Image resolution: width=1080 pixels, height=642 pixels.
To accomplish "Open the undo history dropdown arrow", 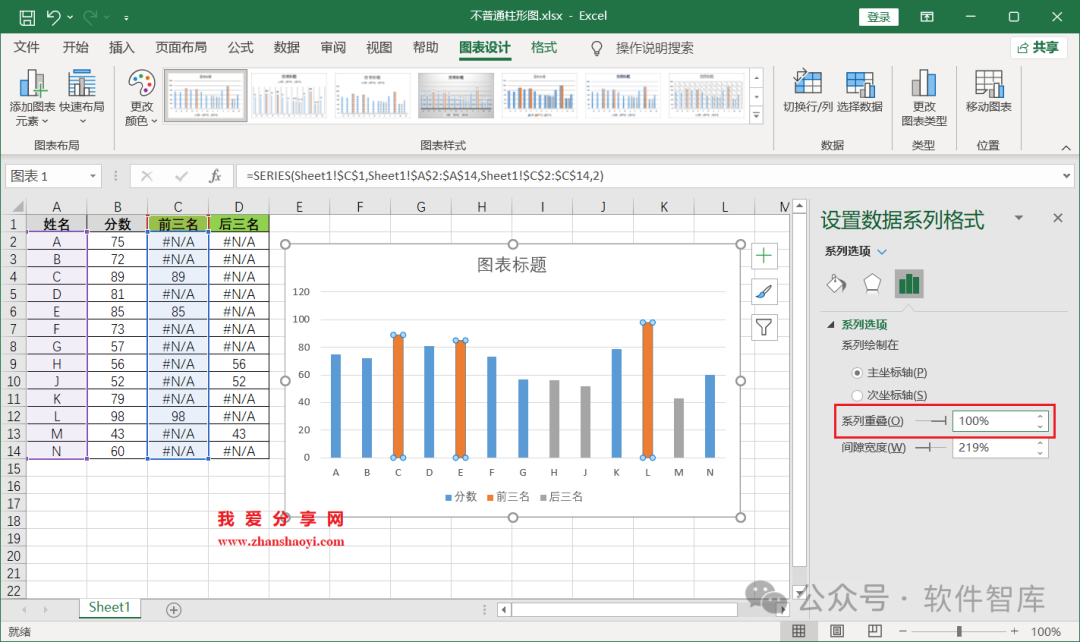I will [x=72, y=17].
